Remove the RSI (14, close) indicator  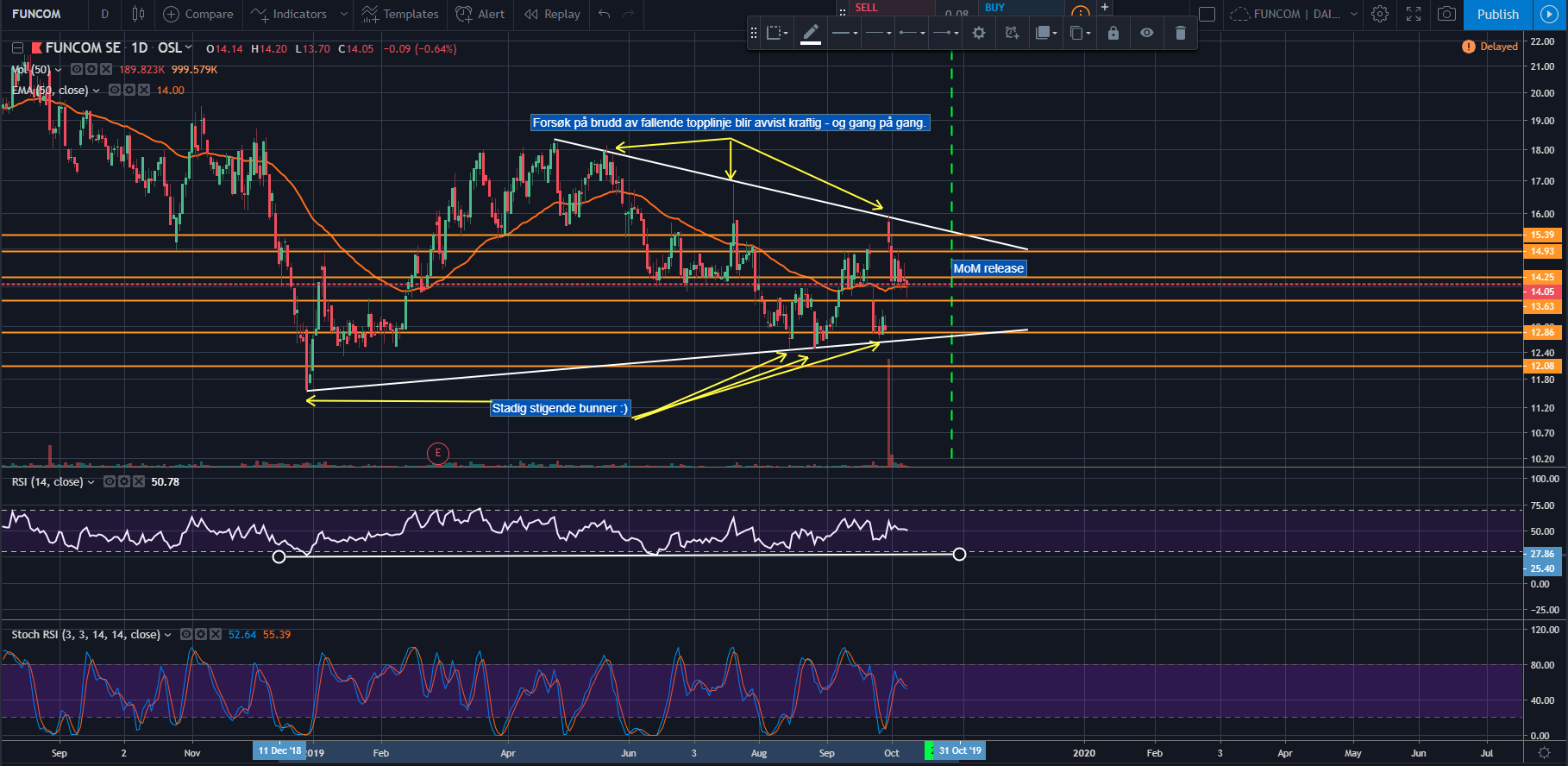(x=138, y=481)
